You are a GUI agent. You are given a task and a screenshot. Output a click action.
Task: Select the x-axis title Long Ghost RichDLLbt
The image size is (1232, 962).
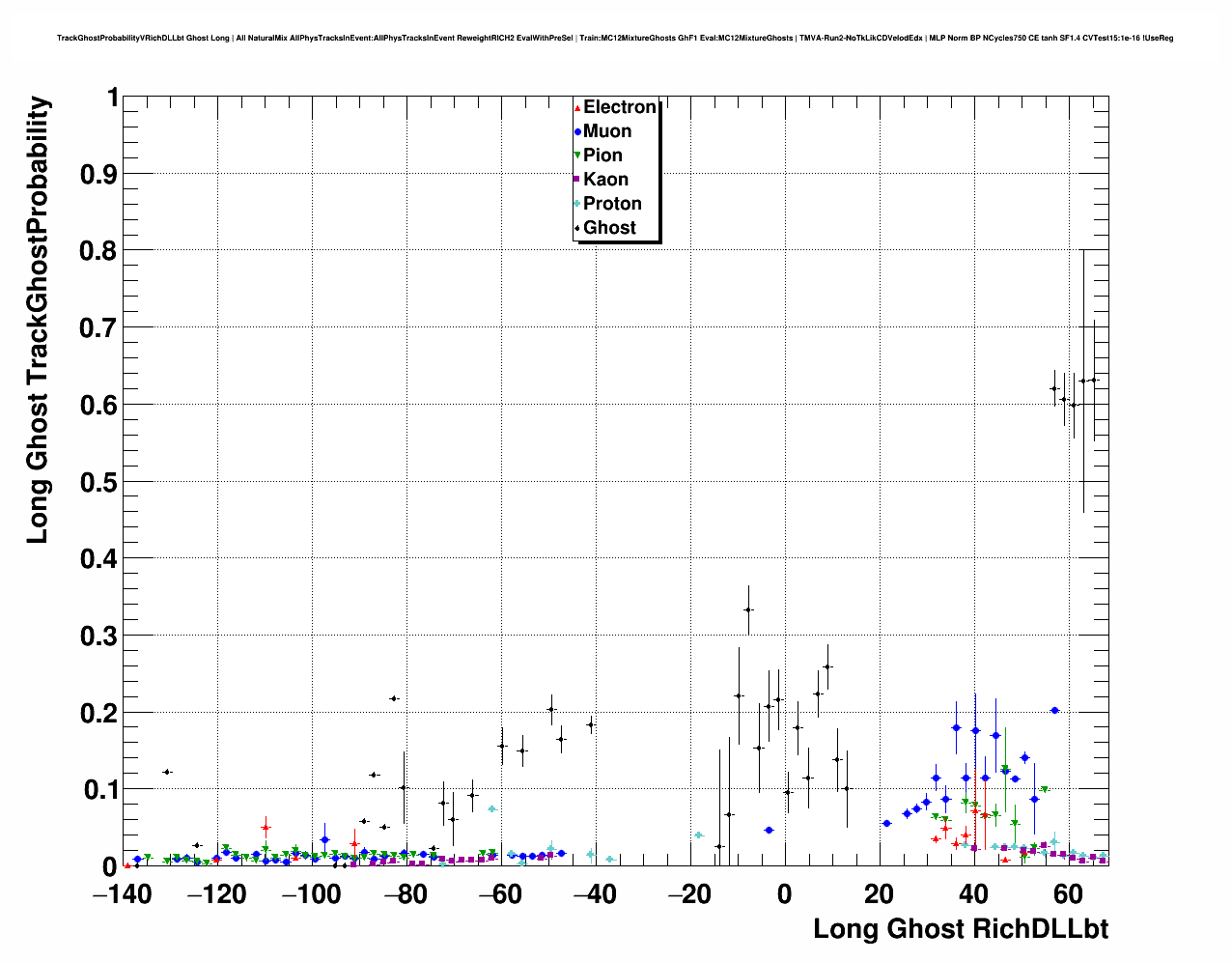pos(961,929)
